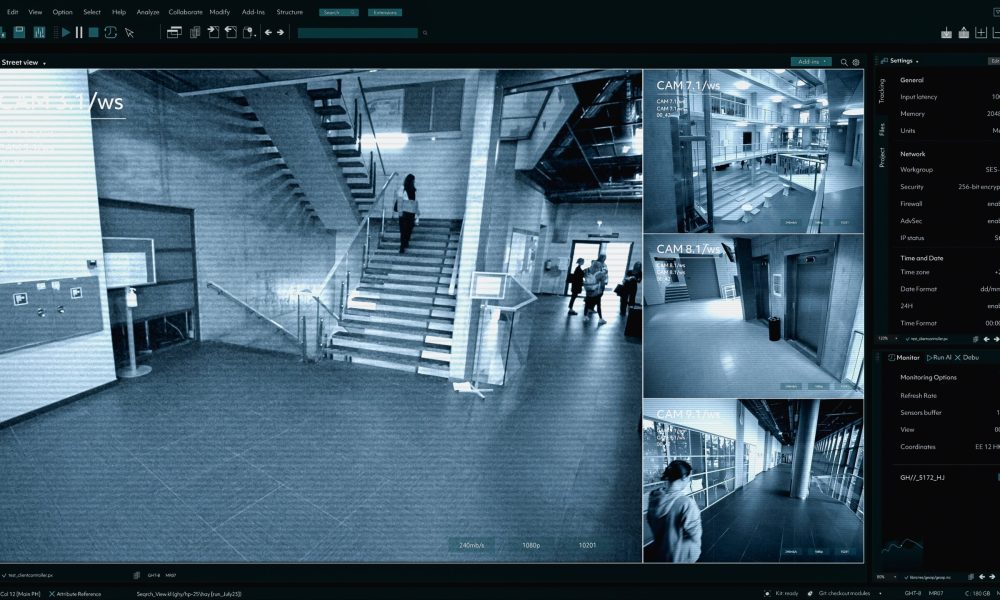Click the Run AI button
Screen dimensions: 1000x600
tap(938, 357)
